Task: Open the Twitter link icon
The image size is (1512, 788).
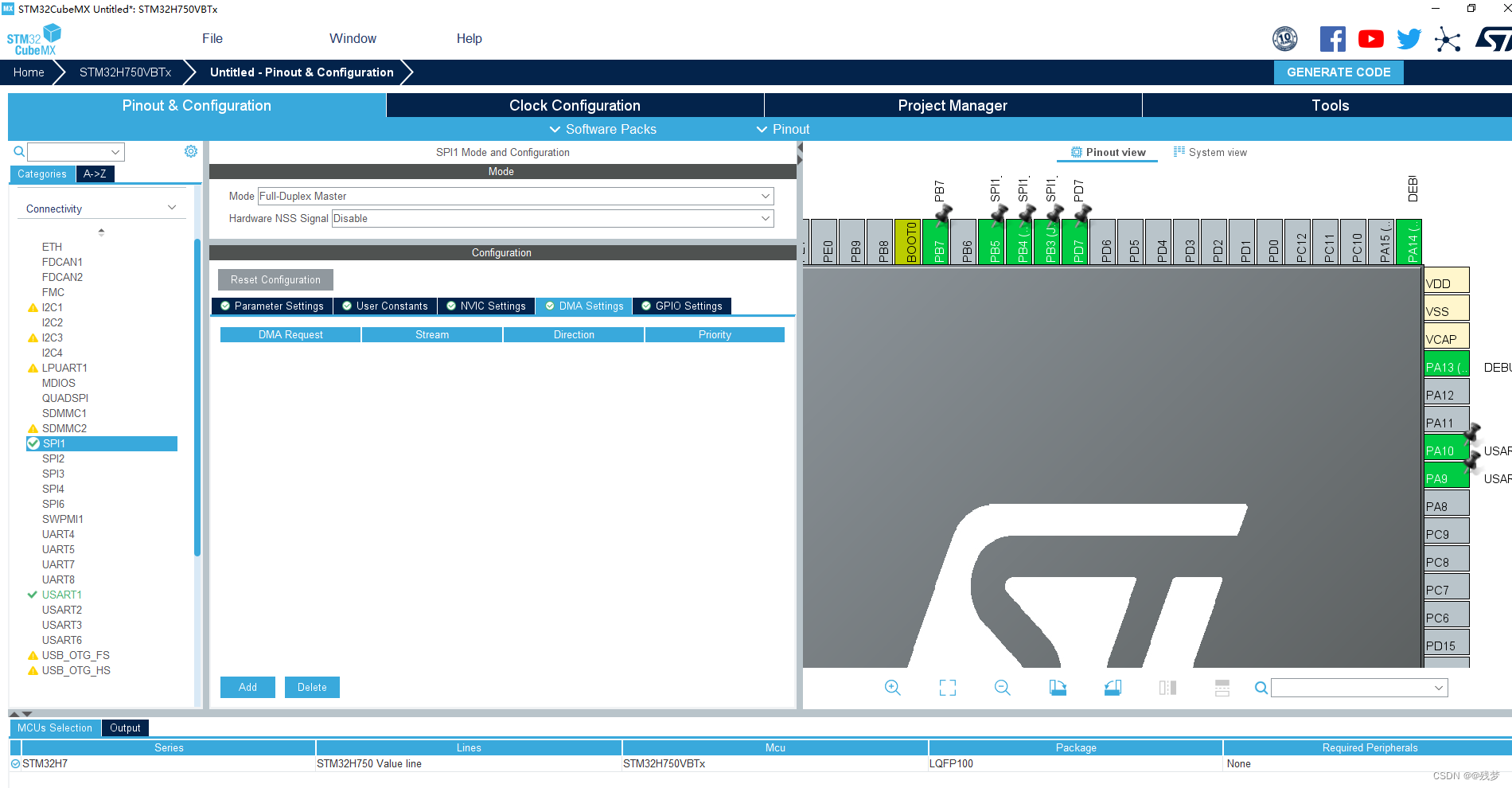Action: (1409, 39)
